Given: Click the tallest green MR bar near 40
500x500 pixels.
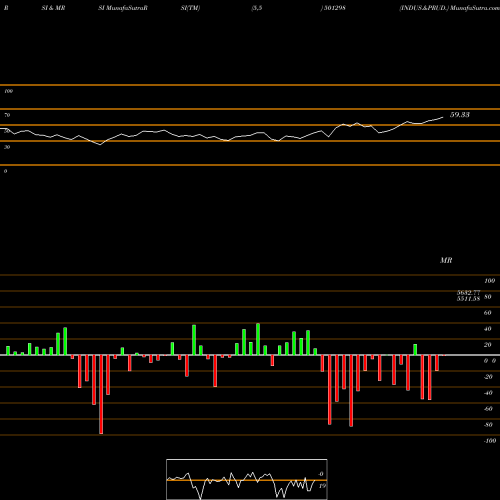Looking at the screenshot, I should (258, 339).
